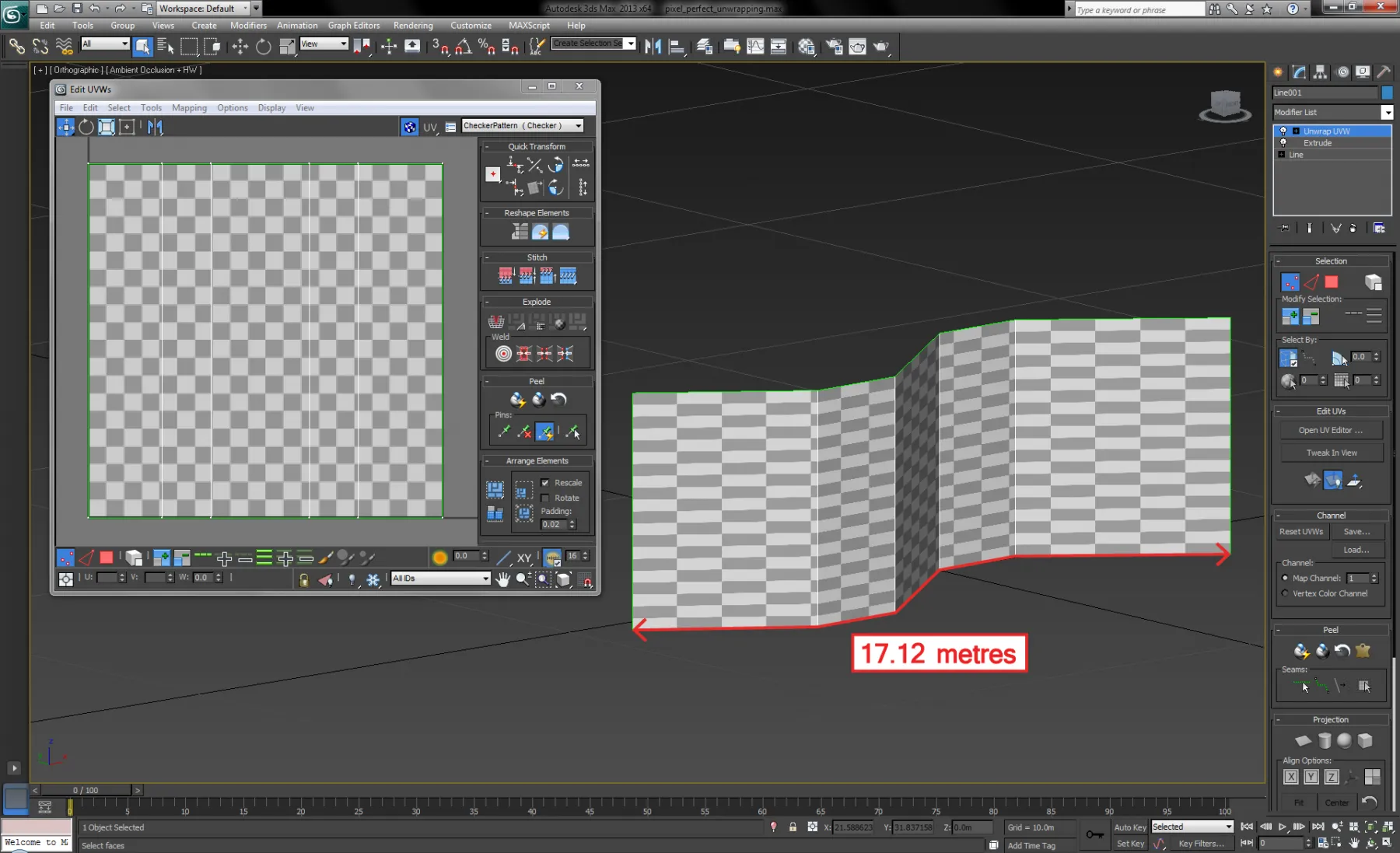1400x853 pixels.
Task: Open the Rendering menu
Action: click(413, 26)
